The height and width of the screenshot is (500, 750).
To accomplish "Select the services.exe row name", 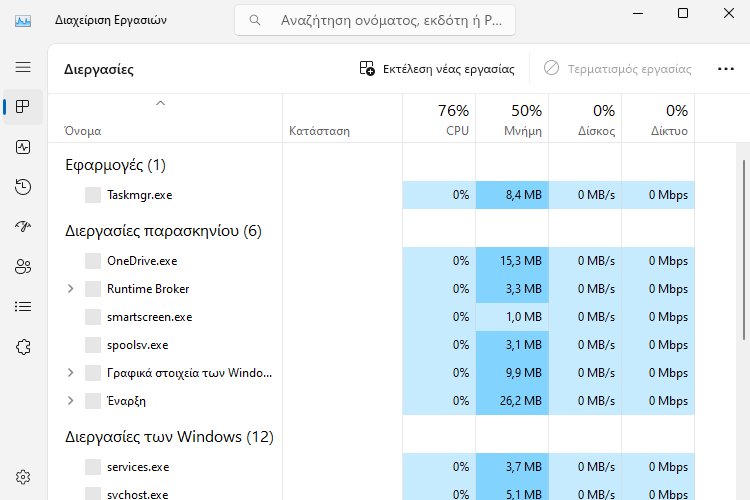I will tap(138, 467).
